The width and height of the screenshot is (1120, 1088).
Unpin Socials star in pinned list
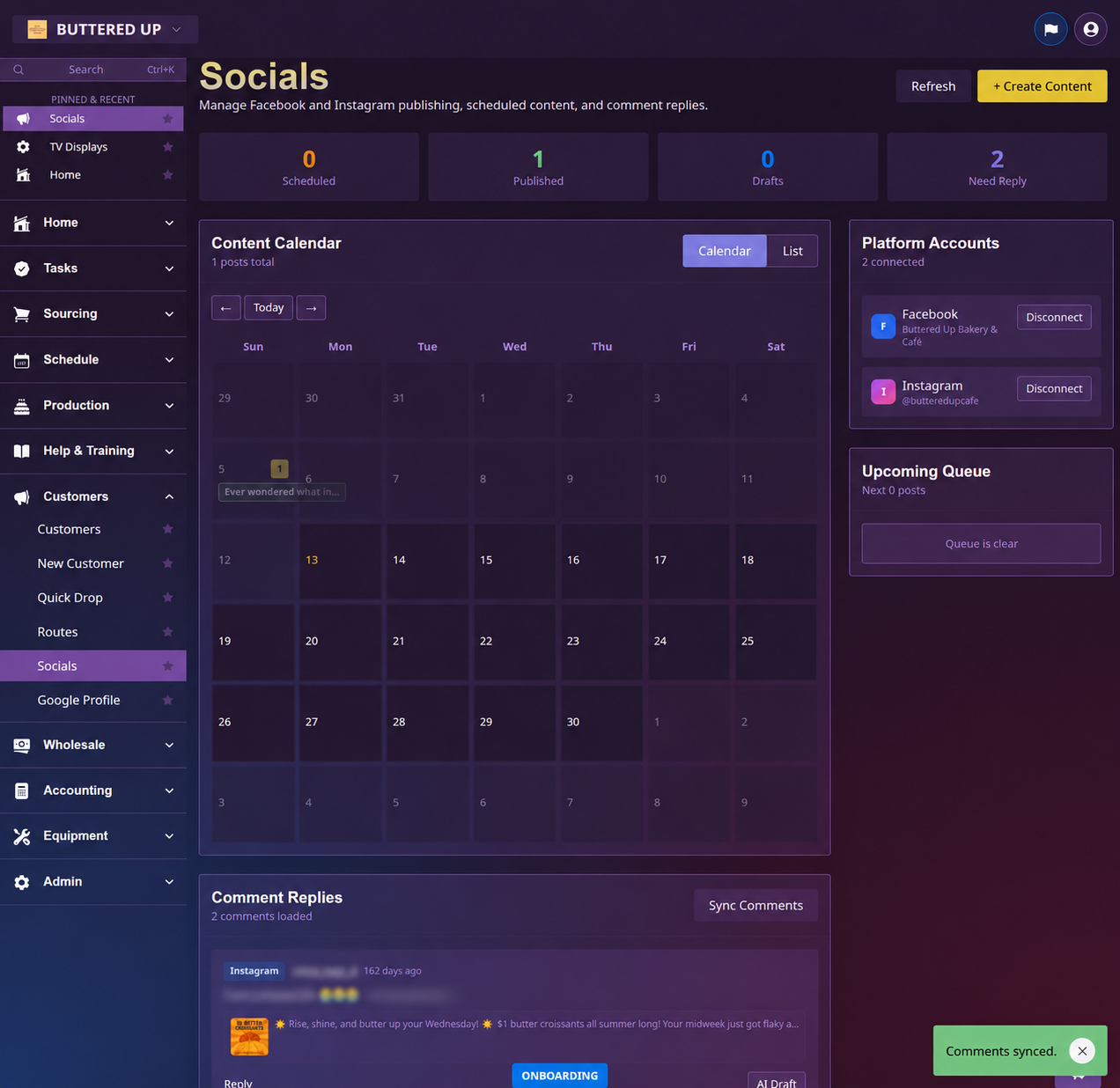click(167, 119)
